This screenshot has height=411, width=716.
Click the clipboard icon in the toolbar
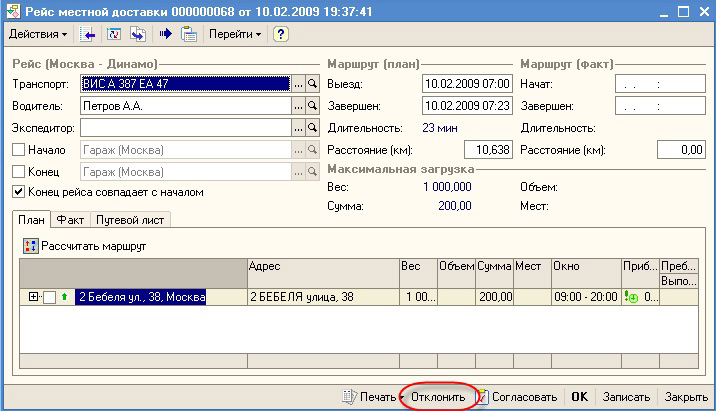click(x=187, y=35)
